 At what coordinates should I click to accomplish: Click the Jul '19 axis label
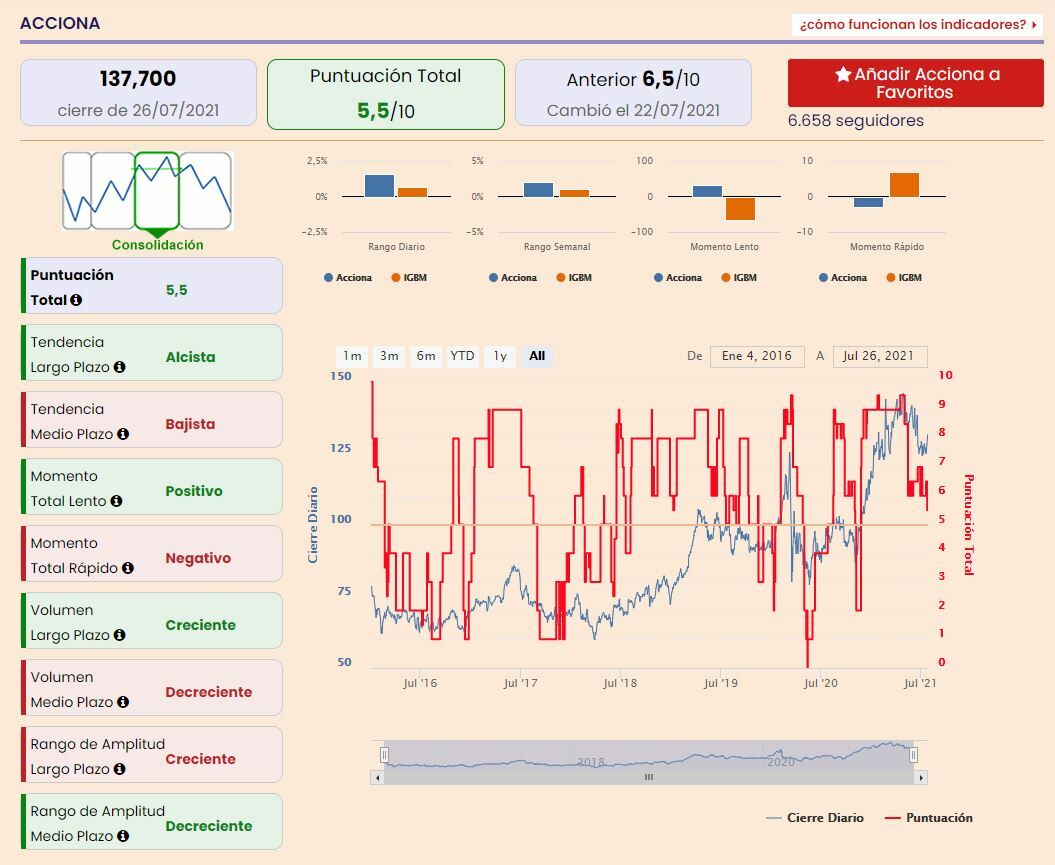[x=721, y=683]
